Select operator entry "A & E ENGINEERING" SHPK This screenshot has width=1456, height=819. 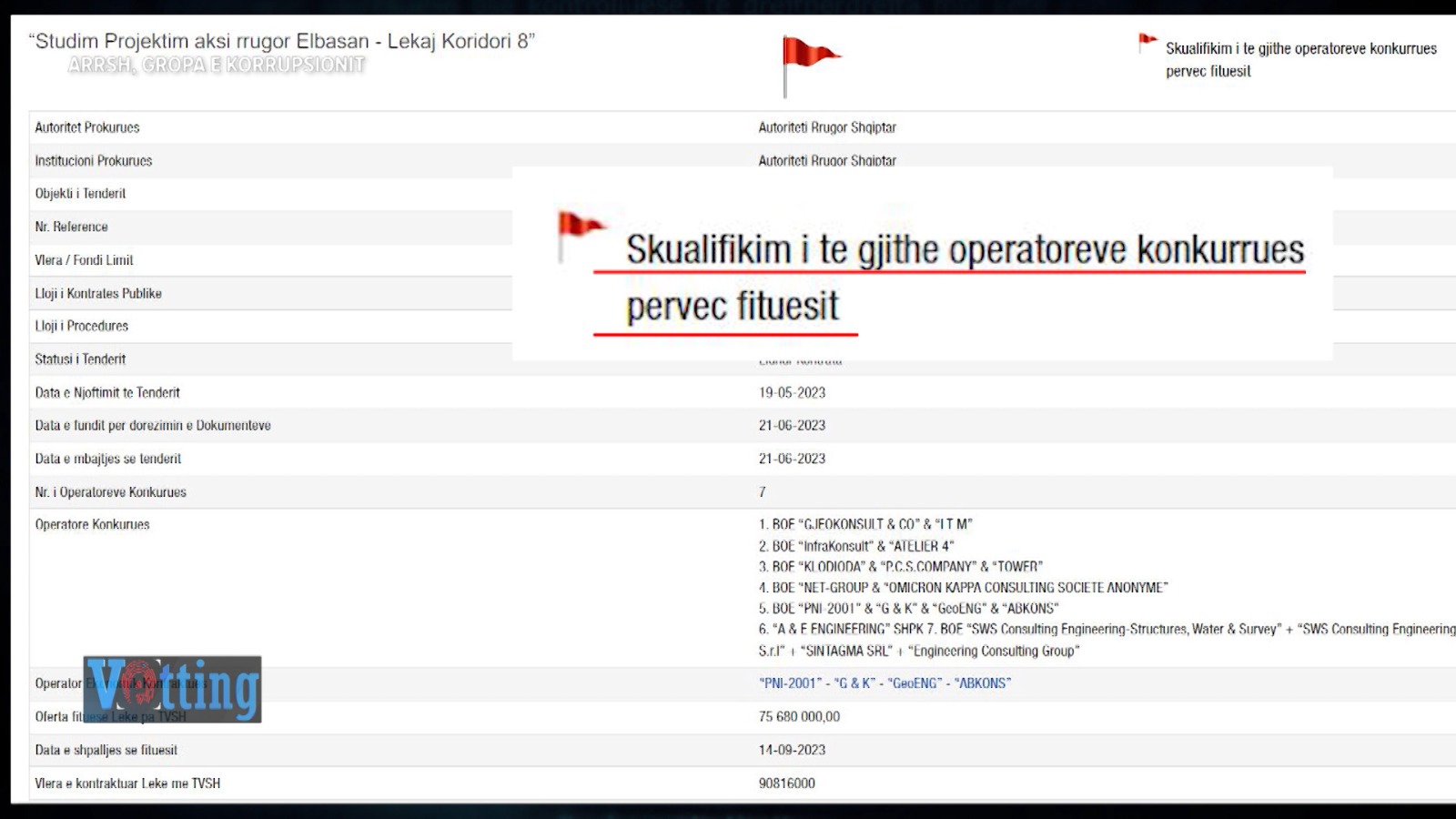(843, 630)
